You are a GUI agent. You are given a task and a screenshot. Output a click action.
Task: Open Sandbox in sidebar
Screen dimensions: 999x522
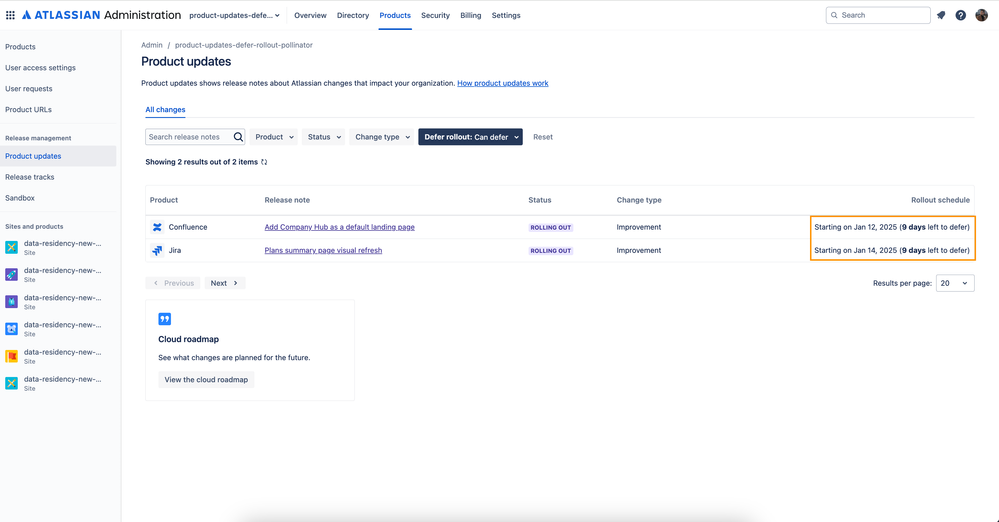point(20,198)
